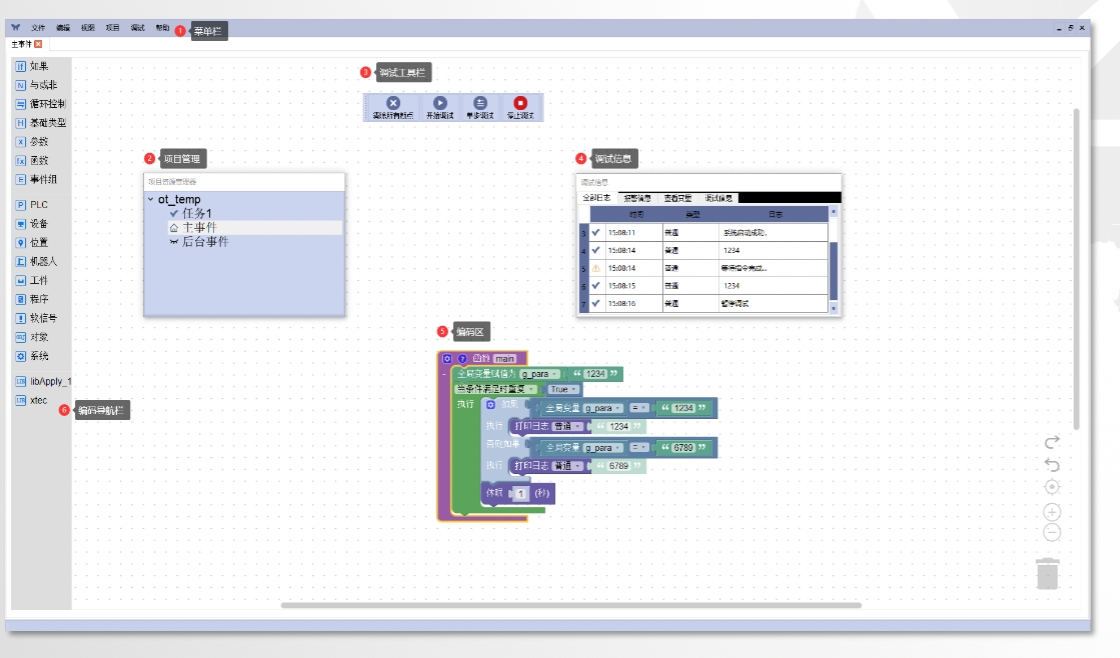The height and width of the screenshot is (658, 1120).
Task: Open the PLC category in the sidebar
Action: tap(32, 204)
